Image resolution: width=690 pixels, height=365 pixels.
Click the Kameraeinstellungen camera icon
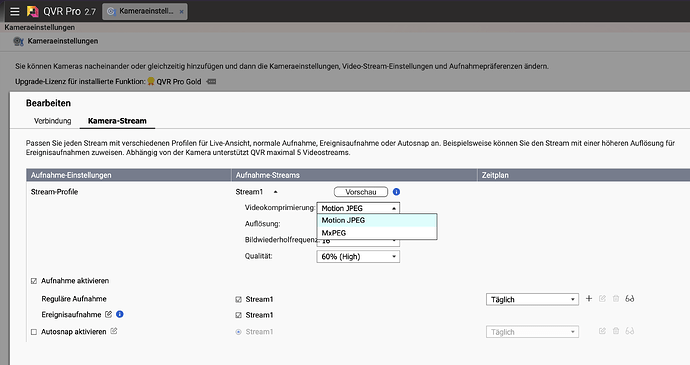point(18,41)
